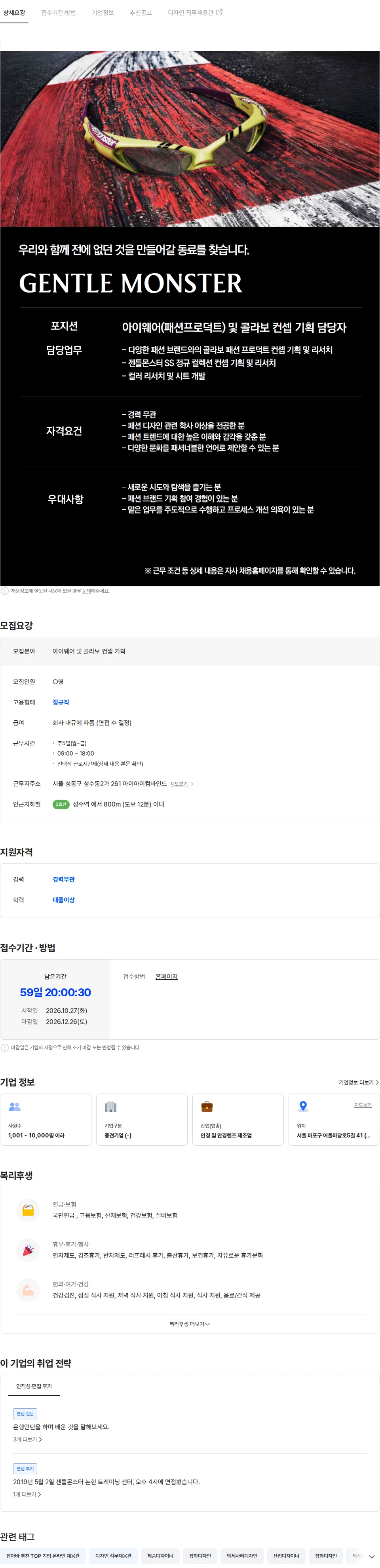
Task: Click the 59일 20:00:30 remaining time
Action: [x=55, y=992]
